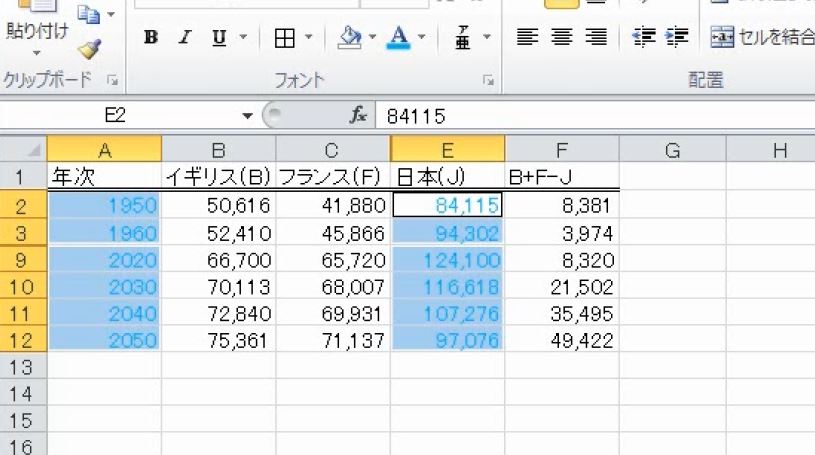The width and height of the screenshot is (815, 455).
Task: Select column C header
Action: 333,150
